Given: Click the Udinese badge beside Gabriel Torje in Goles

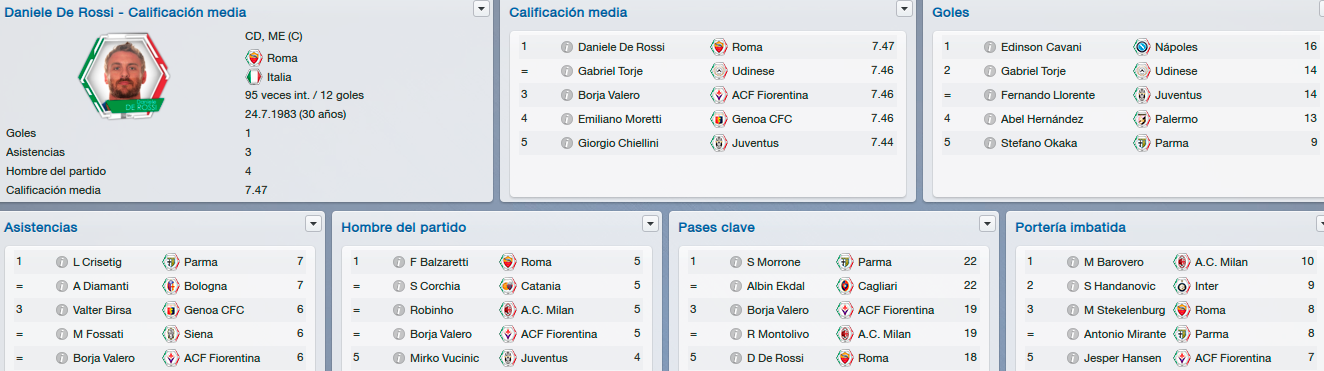Looking at the screenshot, I should (x=1142, y=71).
